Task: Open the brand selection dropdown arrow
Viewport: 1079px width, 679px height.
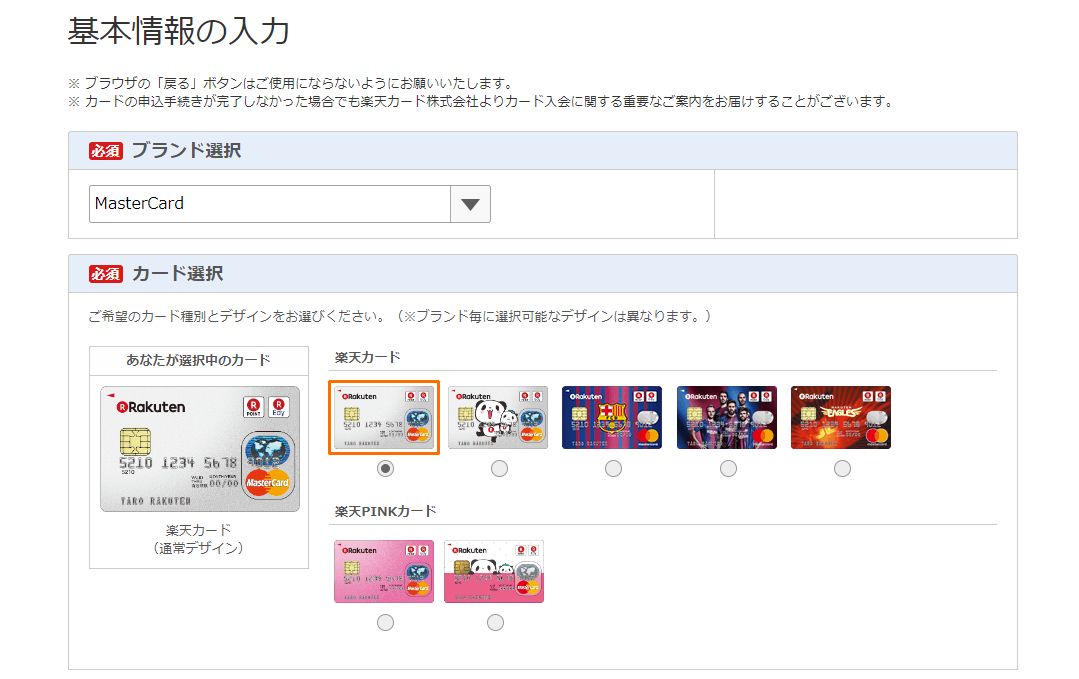Action: tap(470, 204)
